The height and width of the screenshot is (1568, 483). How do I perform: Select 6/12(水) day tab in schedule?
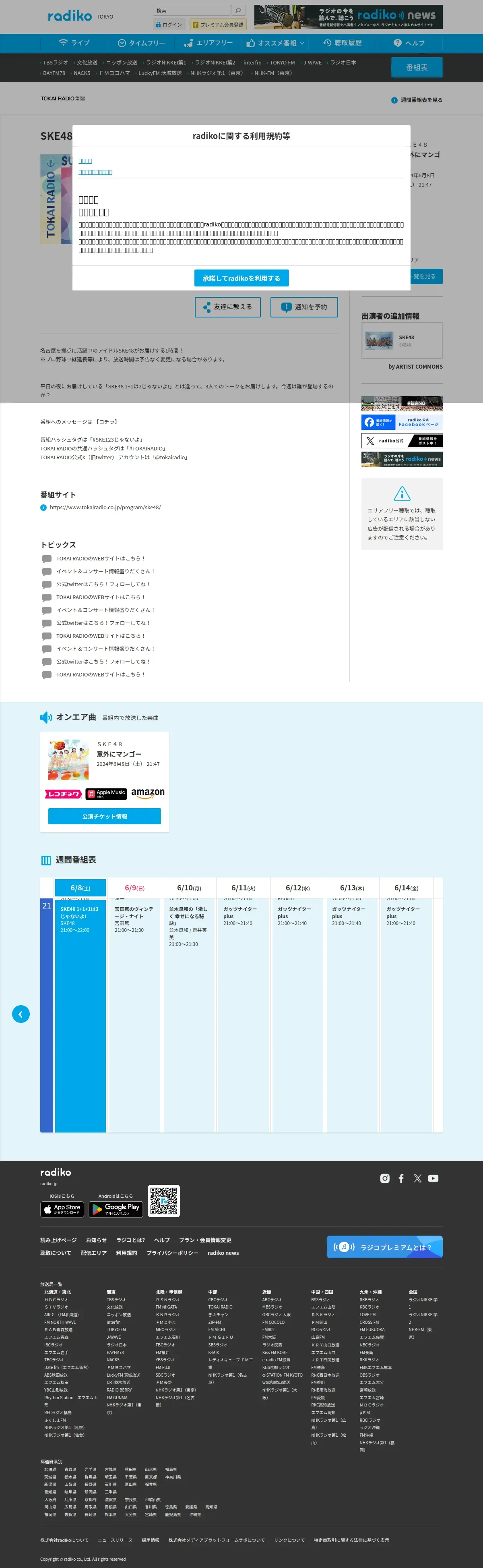click(297, 888)
